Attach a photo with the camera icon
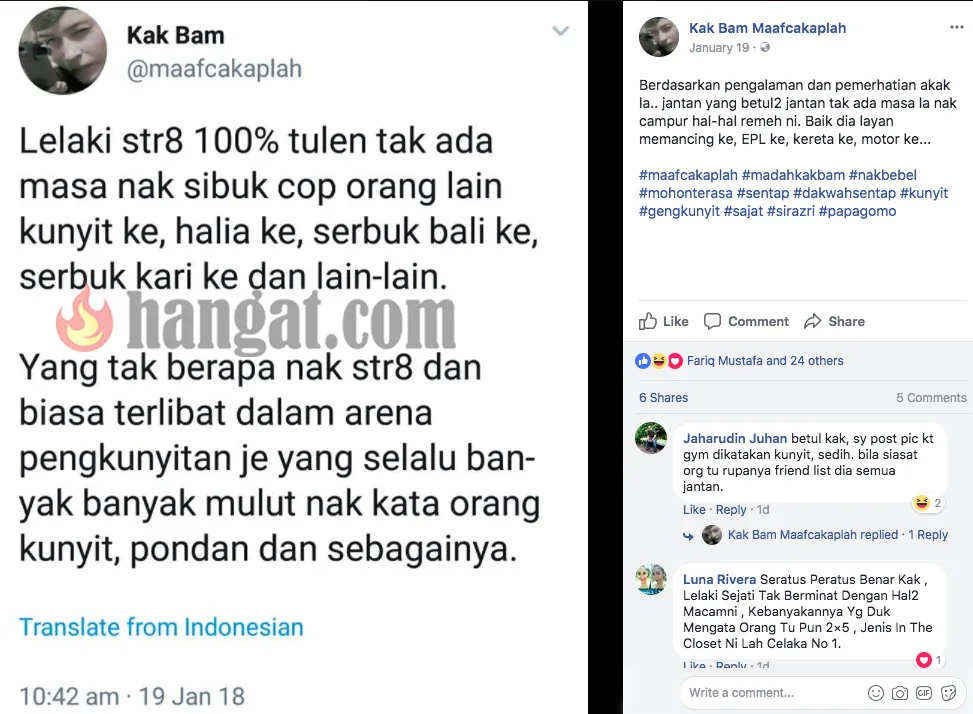 900,693
